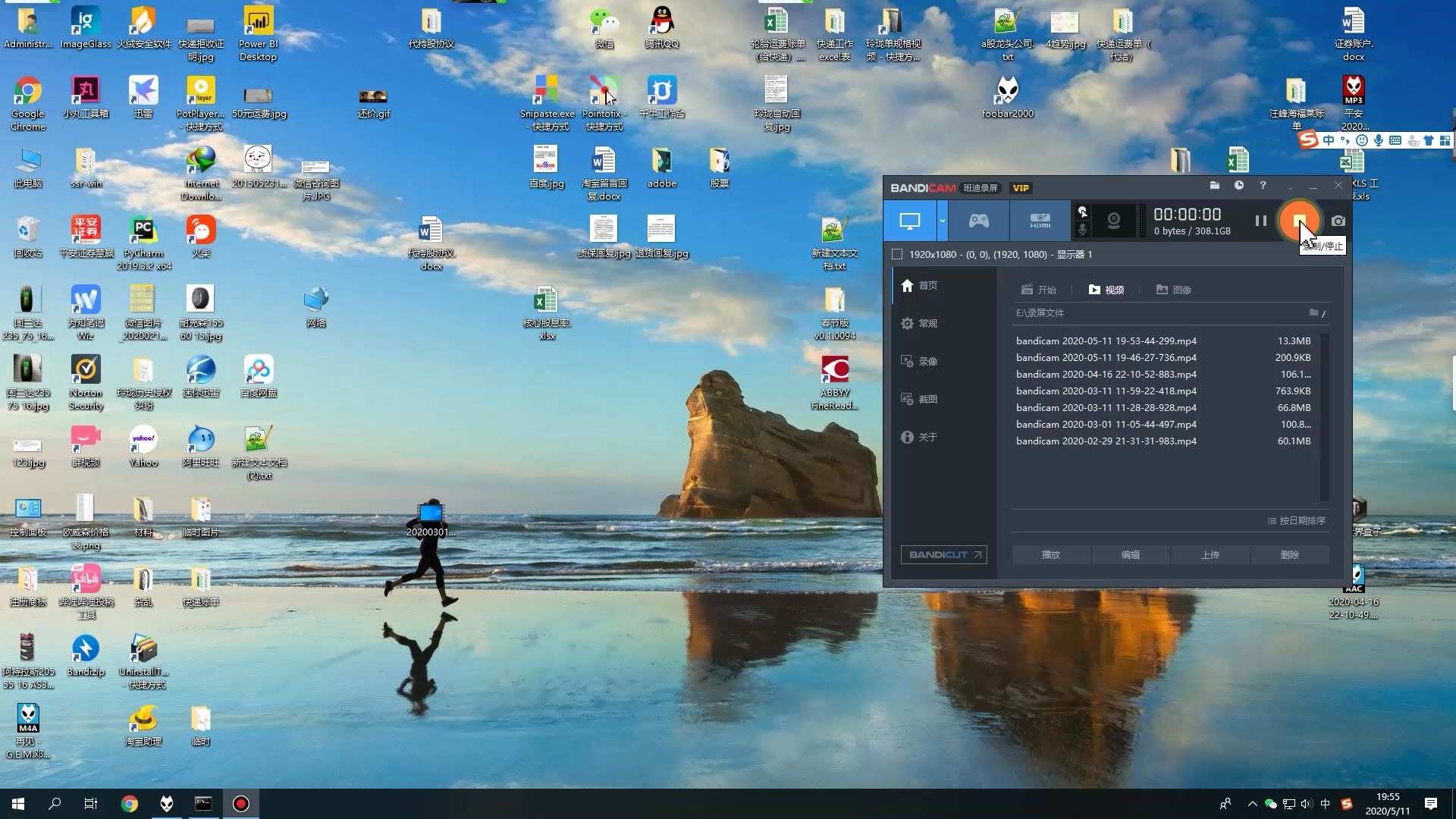Select Bandicam HDMI device recording mode

(x=1040, y=221)
